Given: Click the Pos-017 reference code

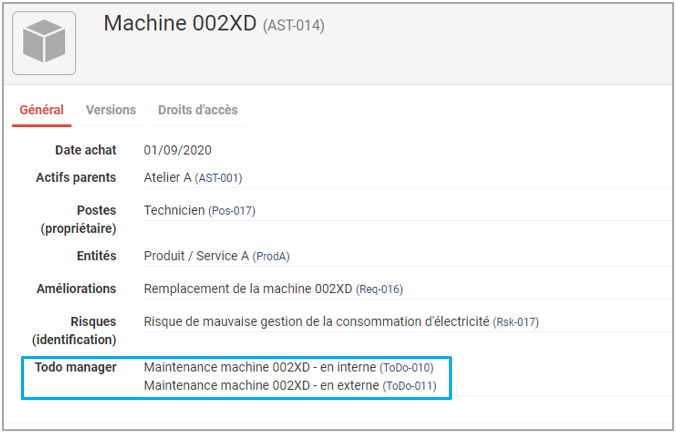Looking at the screenshot, I should point(232,211).
